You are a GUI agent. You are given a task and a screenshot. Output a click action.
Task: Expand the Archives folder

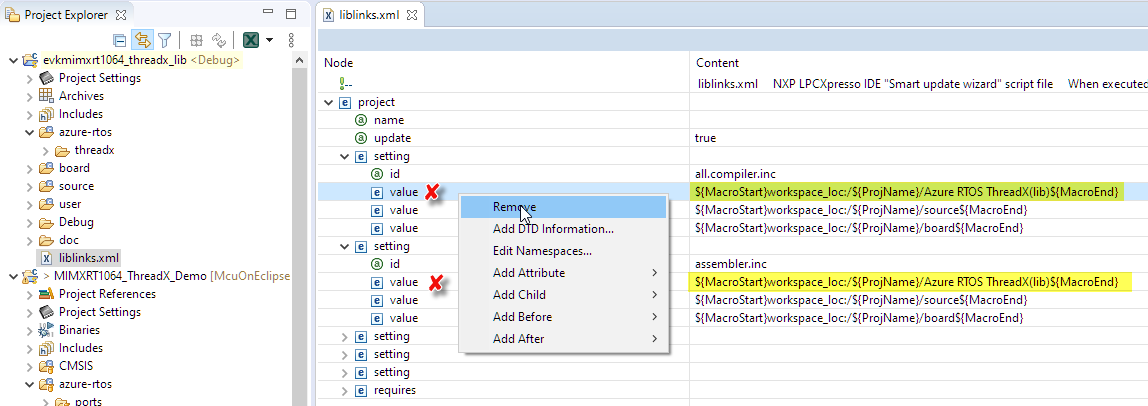29,96
